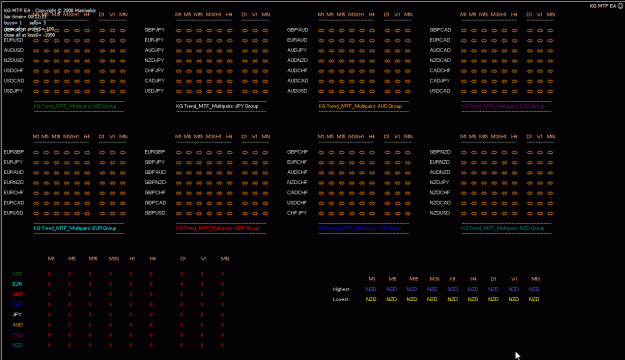
Task: Click Lowest NZD value under MN
Action: (x=534, y=299)
